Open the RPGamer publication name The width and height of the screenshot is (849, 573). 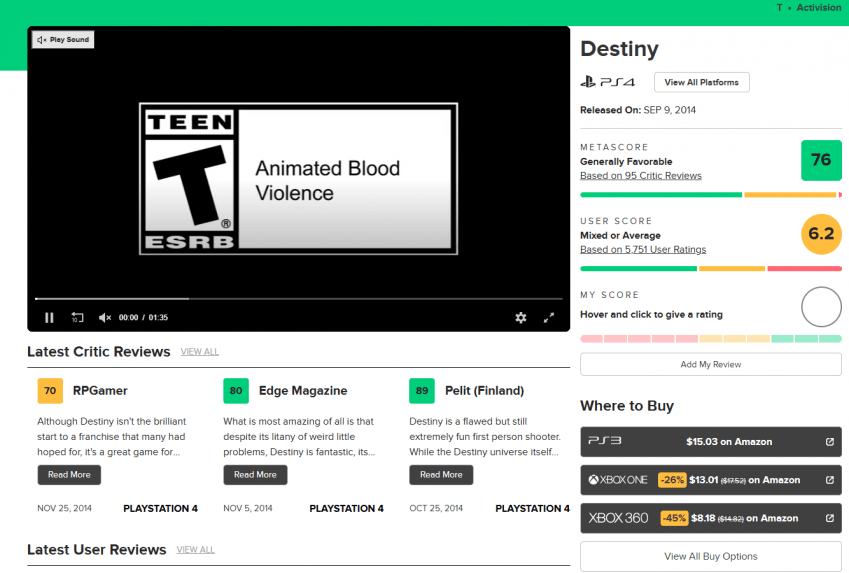[100, 390]
